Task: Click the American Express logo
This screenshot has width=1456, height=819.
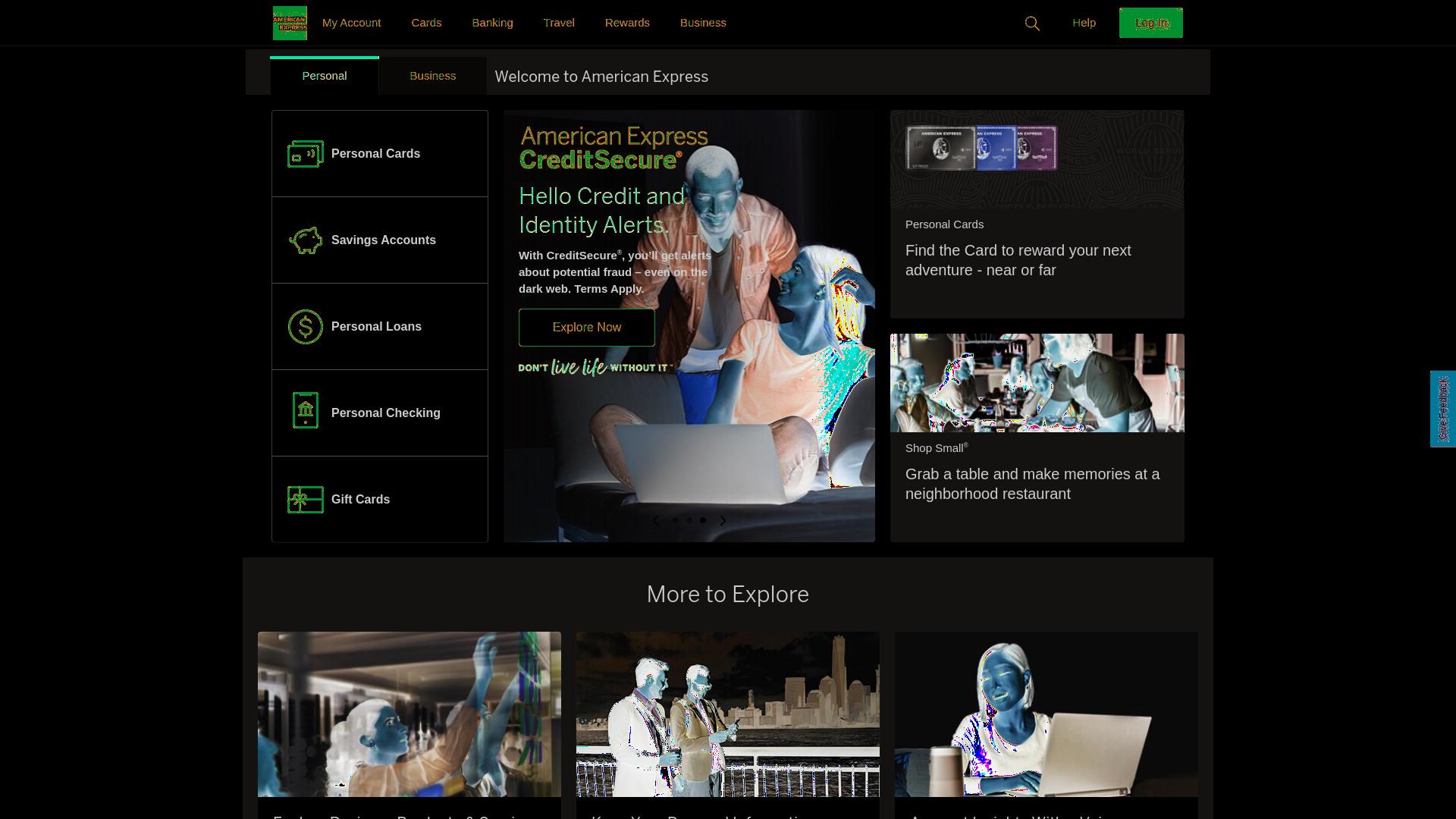Action: click(x=290, y=23)
